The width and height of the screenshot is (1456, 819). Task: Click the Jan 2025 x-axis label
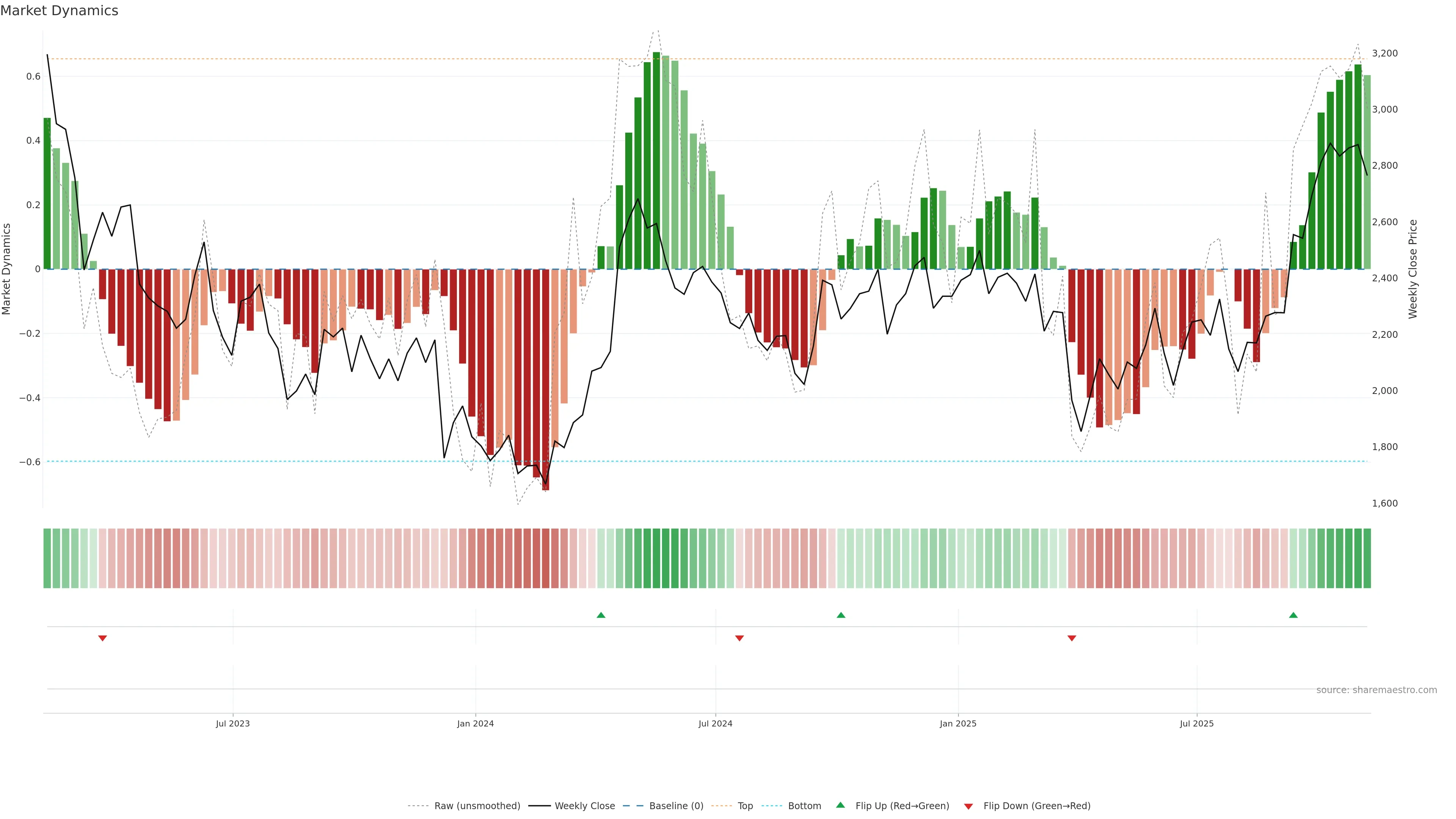click(958, 723)
